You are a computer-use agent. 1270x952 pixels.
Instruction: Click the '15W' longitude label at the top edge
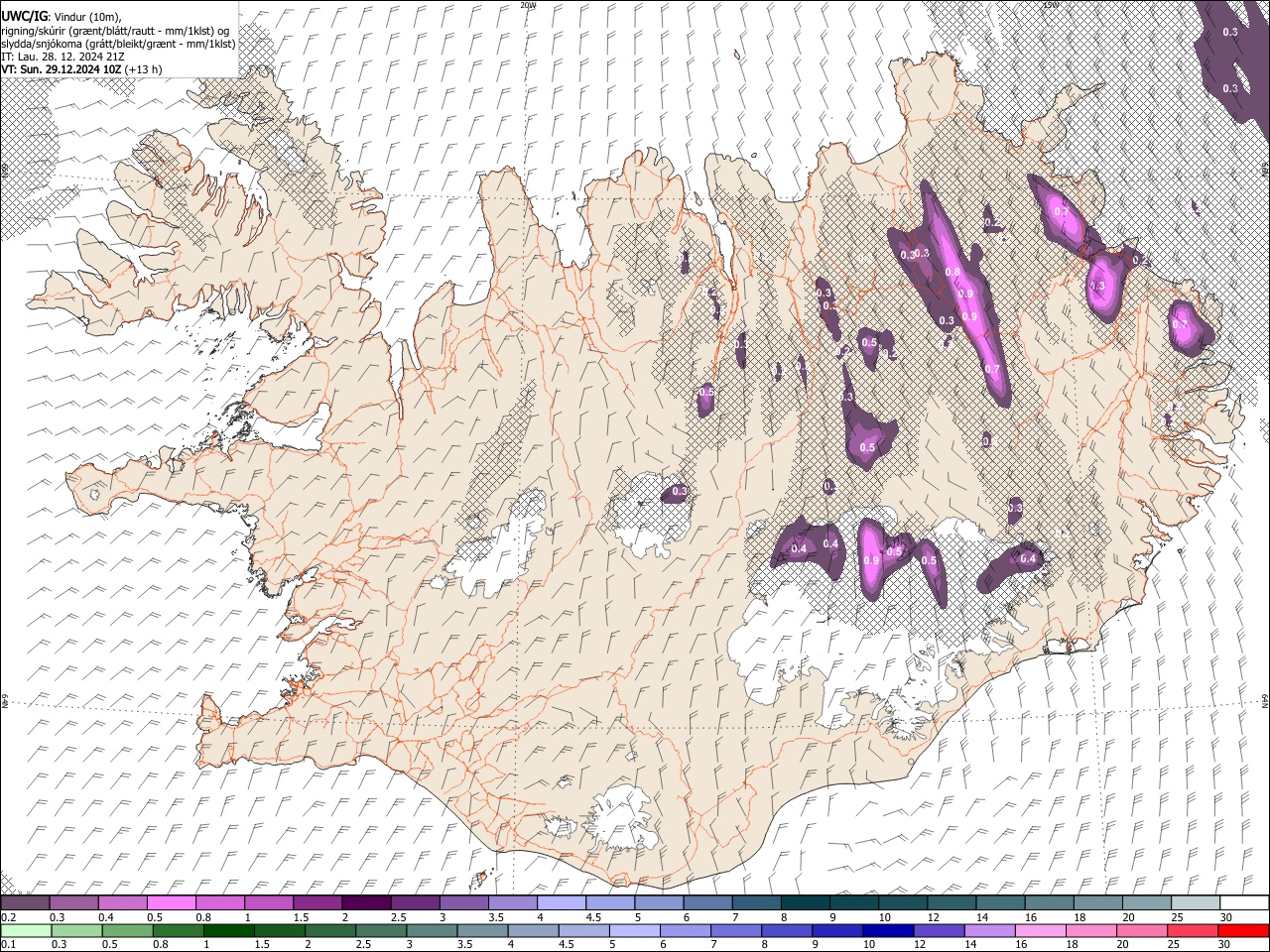tap(1051, 5)
